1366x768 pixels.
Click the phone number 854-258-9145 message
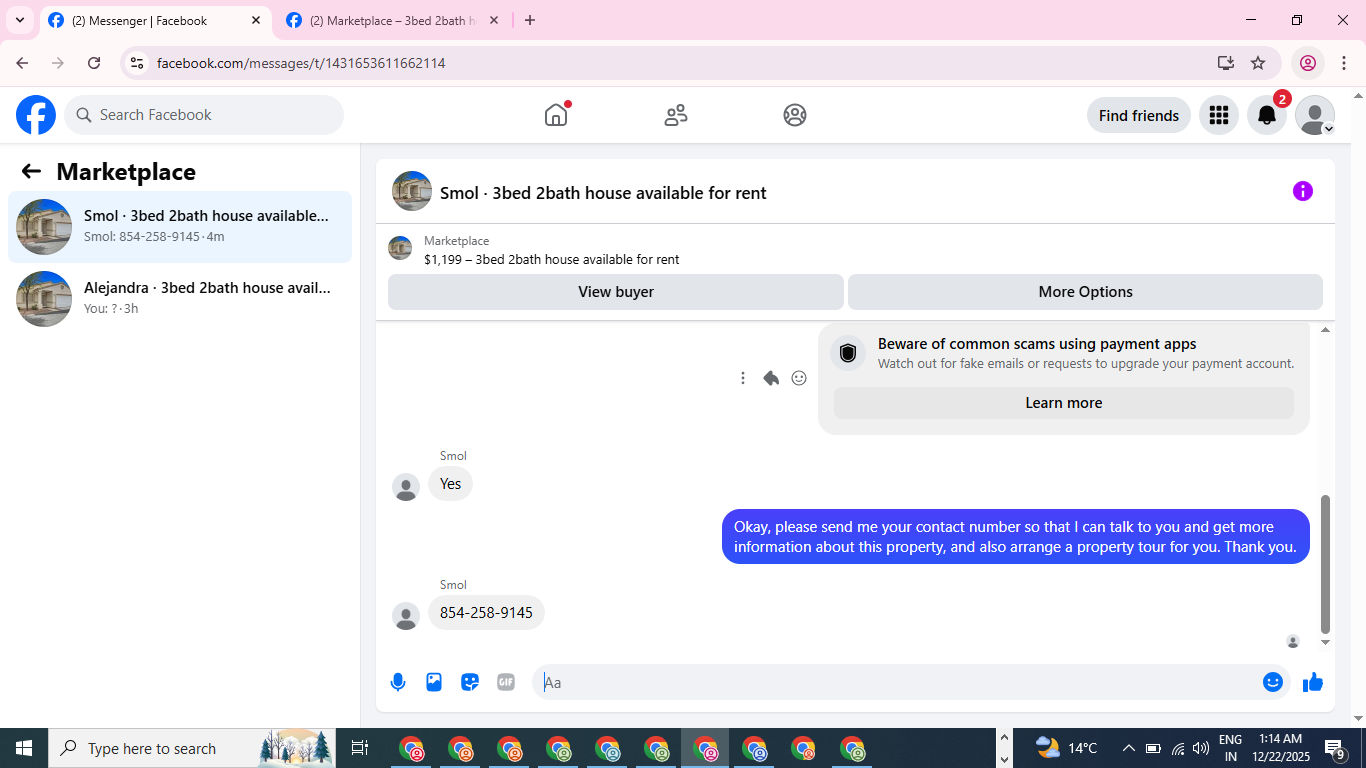pyautogui.click(x=486, y=613)
